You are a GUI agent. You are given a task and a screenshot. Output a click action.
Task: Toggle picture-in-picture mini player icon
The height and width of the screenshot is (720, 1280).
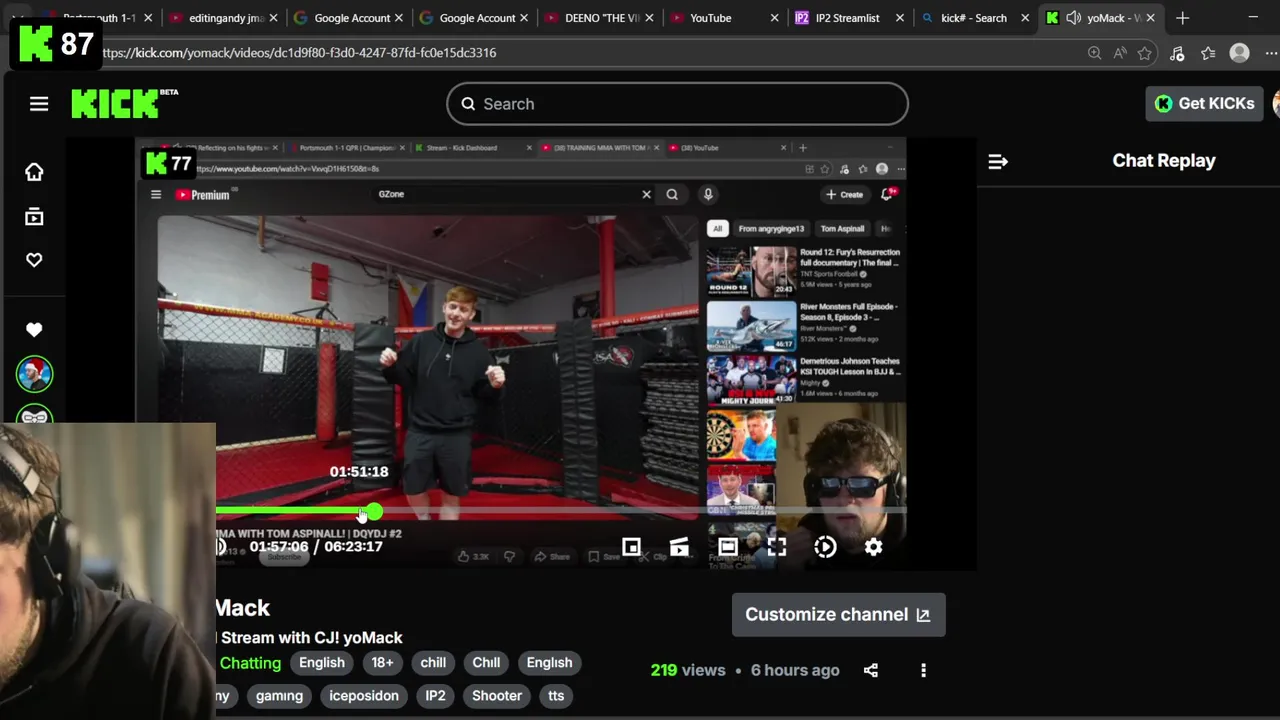click(x=631, y=547)
